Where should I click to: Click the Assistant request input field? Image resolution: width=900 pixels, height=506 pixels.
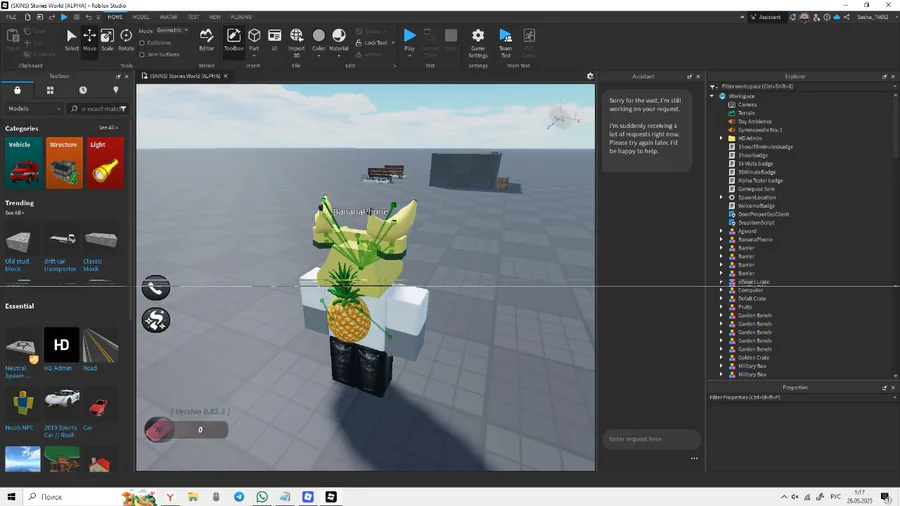tap(651, 439)
